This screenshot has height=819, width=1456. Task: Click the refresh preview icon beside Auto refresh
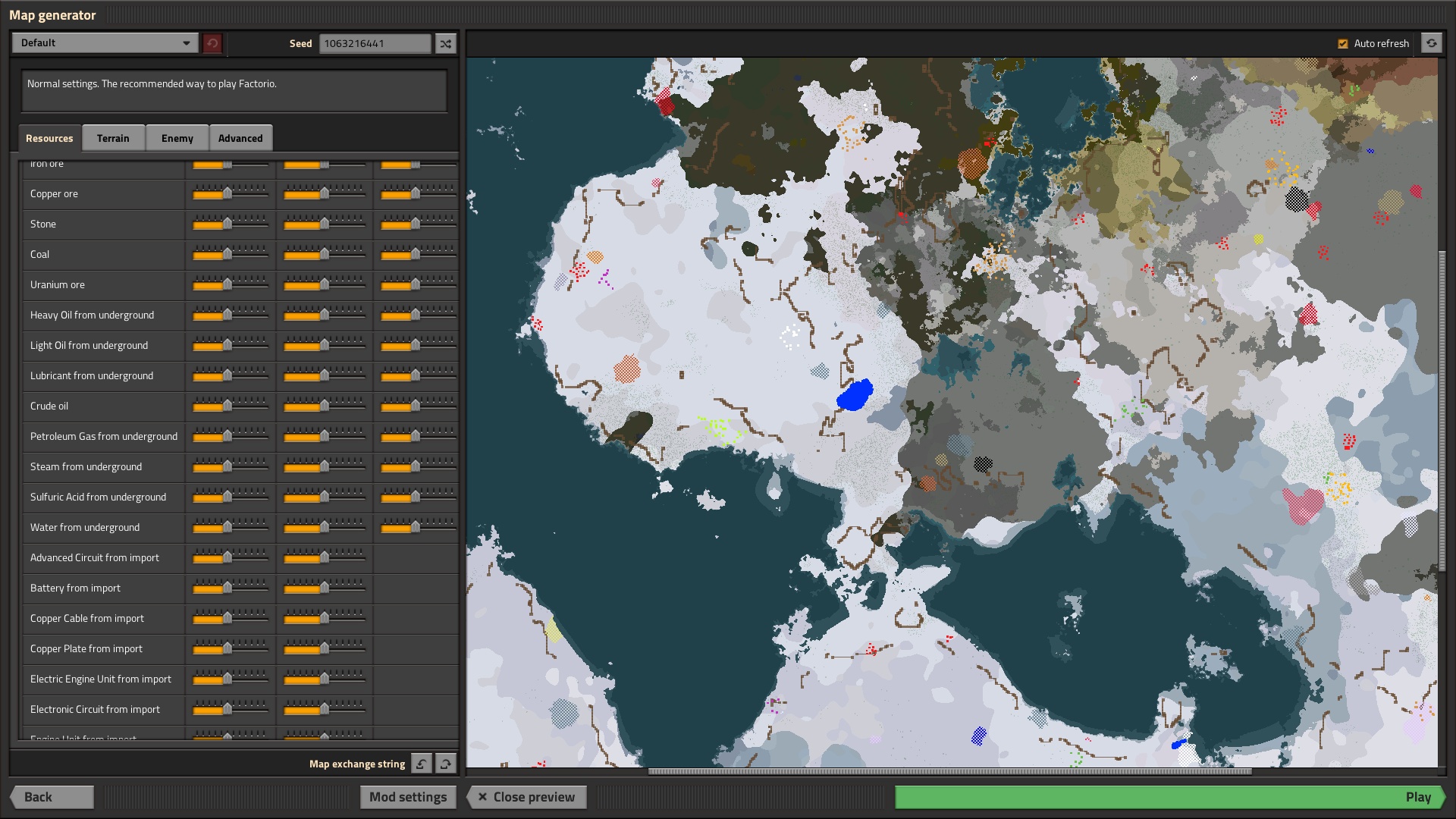1431,44
